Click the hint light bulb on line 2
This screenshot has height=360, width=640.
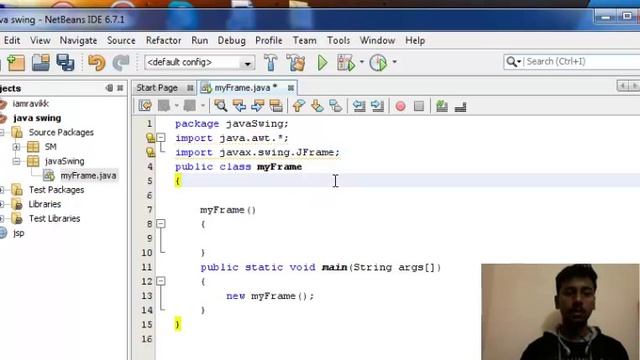pos(151,138)
